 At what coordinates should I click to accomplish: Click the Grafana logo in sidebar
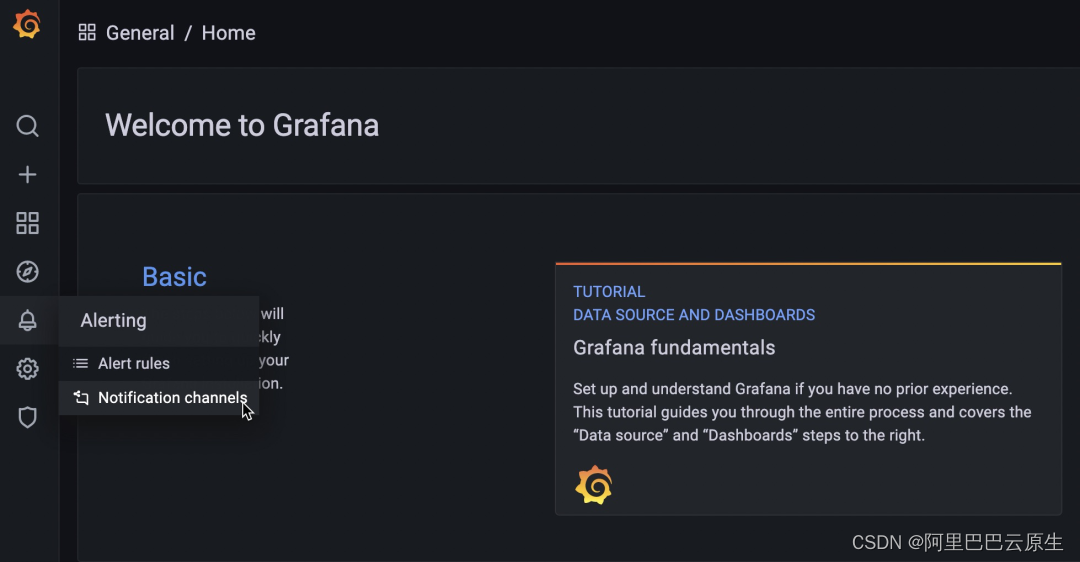[27, 24]
